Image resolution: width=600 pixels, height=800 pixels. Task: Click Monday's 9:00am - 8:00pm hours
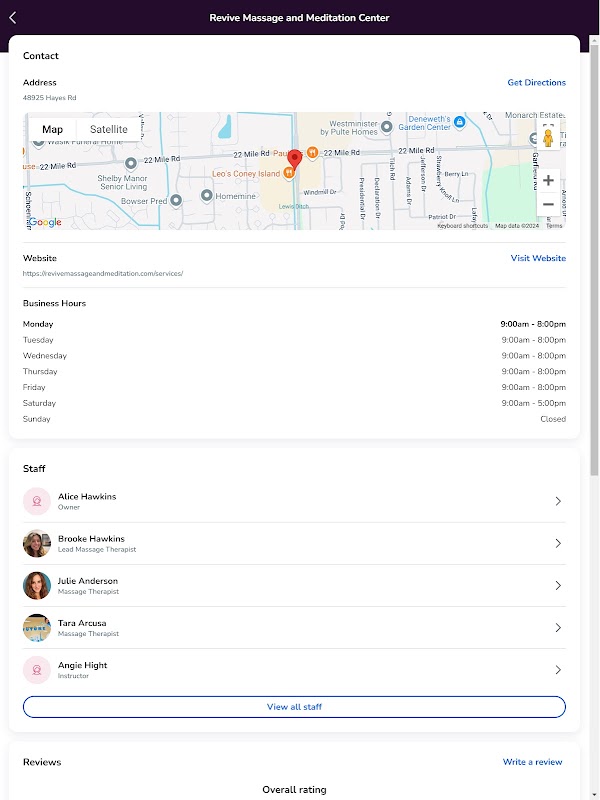pos(533,324)
